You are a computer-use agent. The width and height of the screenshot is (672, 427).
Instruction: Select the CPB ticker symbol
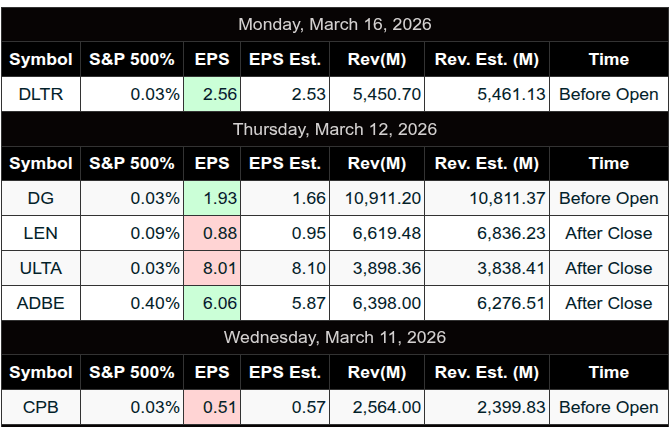(41, 407)
